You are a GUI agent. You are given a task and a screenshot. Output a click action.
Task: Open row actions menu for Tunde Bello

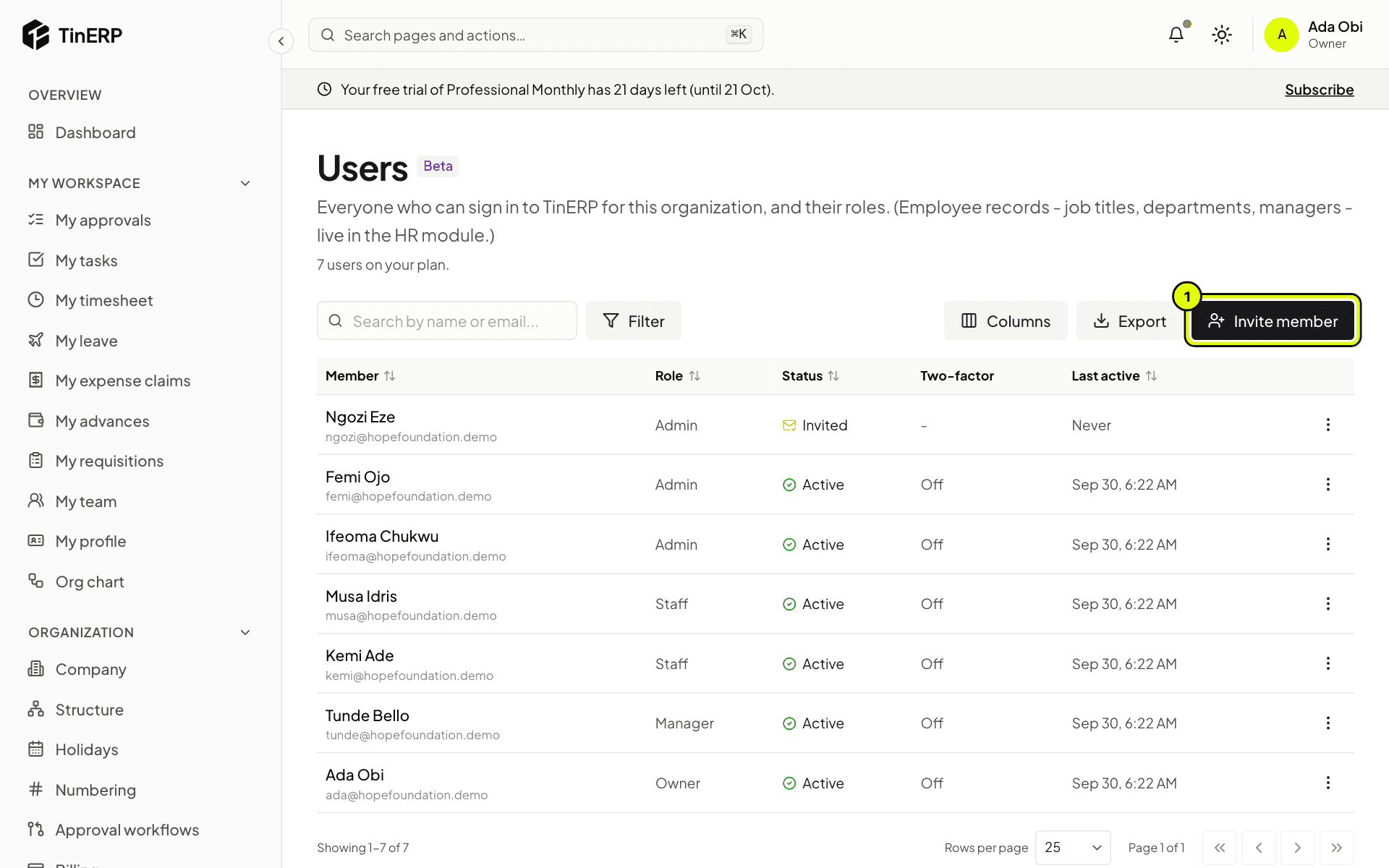1328,723
